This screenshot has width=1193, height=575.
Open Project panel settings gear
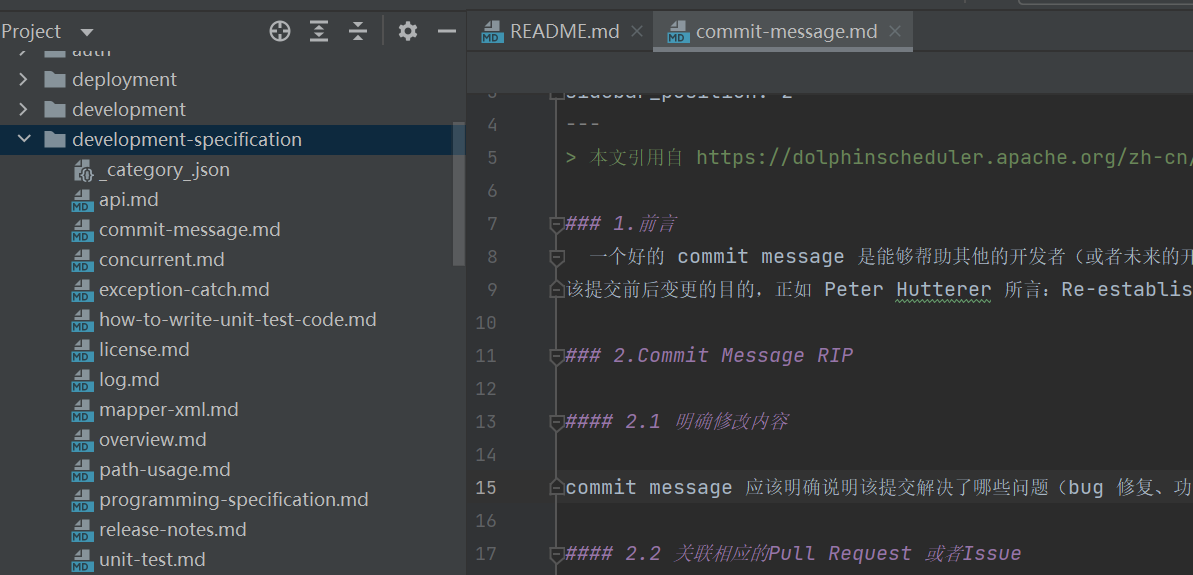coord(408,31)
